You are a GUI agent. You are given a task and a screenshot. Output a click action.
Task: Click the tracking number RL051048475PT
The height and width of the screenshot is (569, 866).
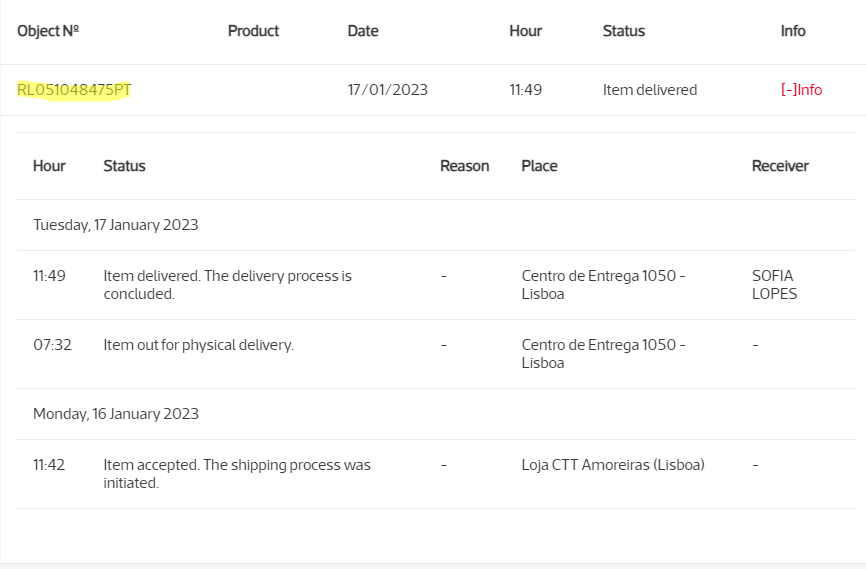click(74, 90)
